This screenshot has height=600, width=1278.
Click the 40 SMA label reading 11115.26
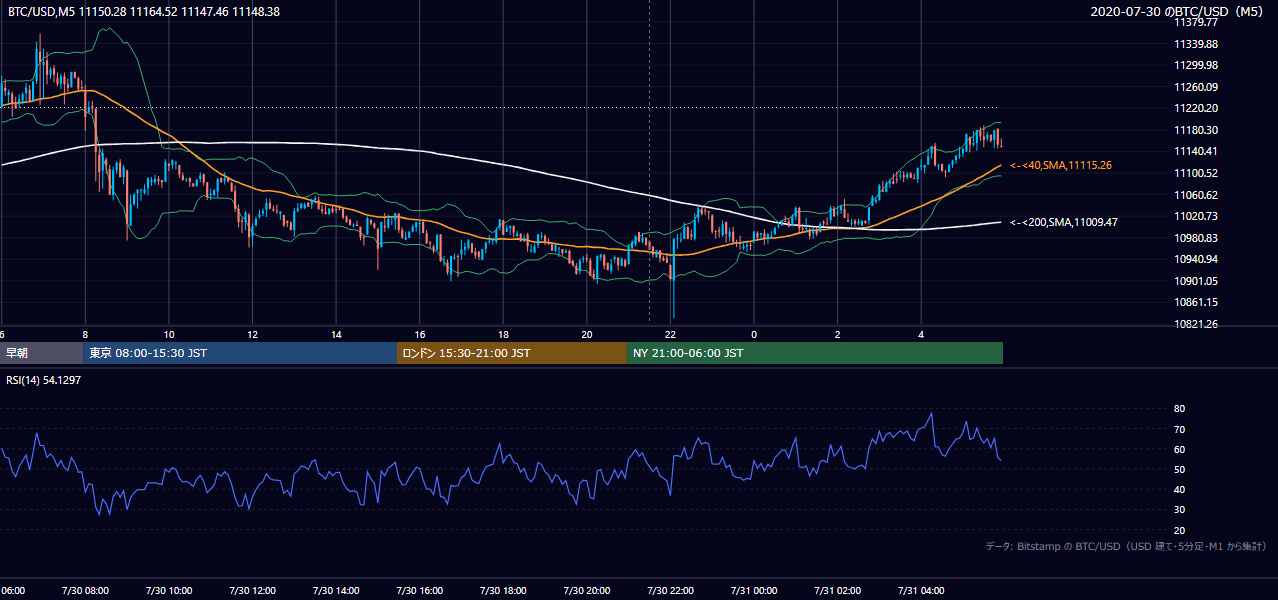click(1061, 165)
